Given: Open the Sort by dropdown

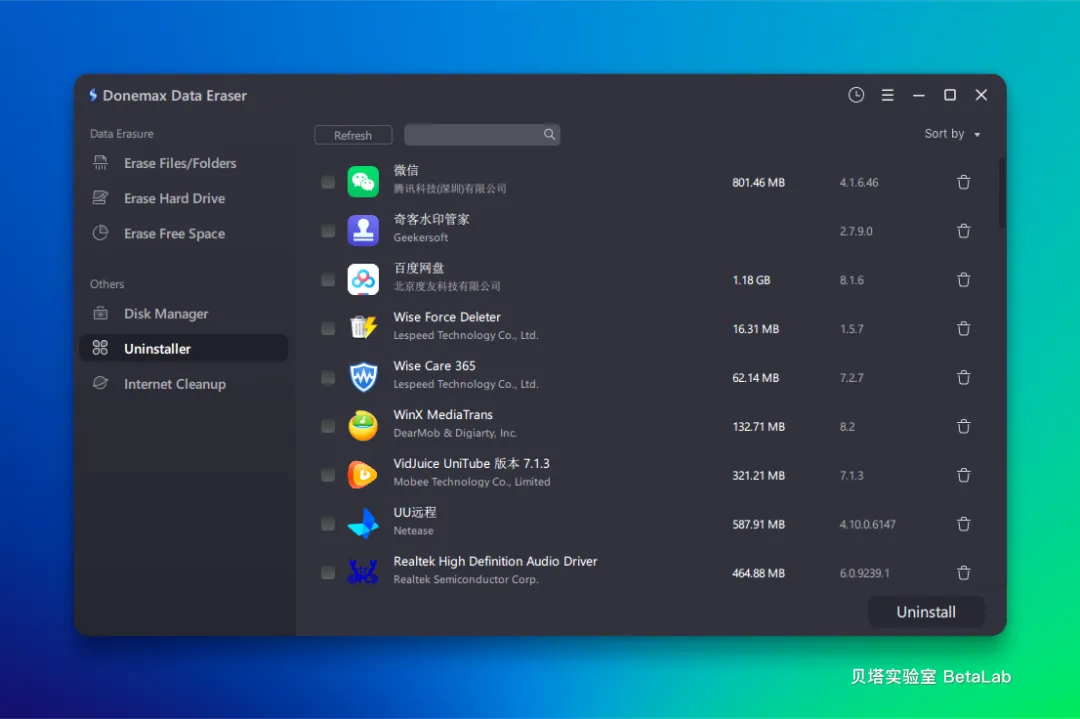Looking at the screenshot, I should point(952,134).
